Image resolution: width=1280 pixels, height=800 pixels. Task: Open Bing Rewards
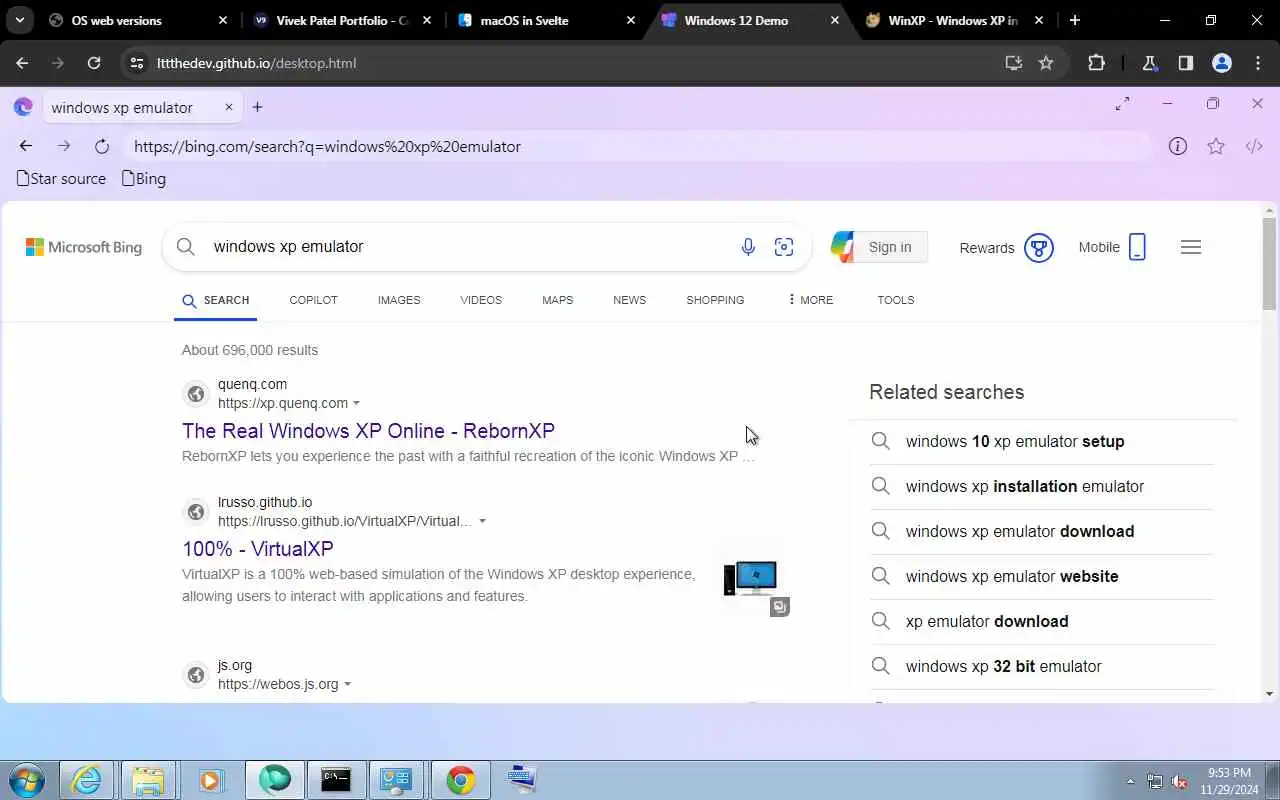point(1006,247)
